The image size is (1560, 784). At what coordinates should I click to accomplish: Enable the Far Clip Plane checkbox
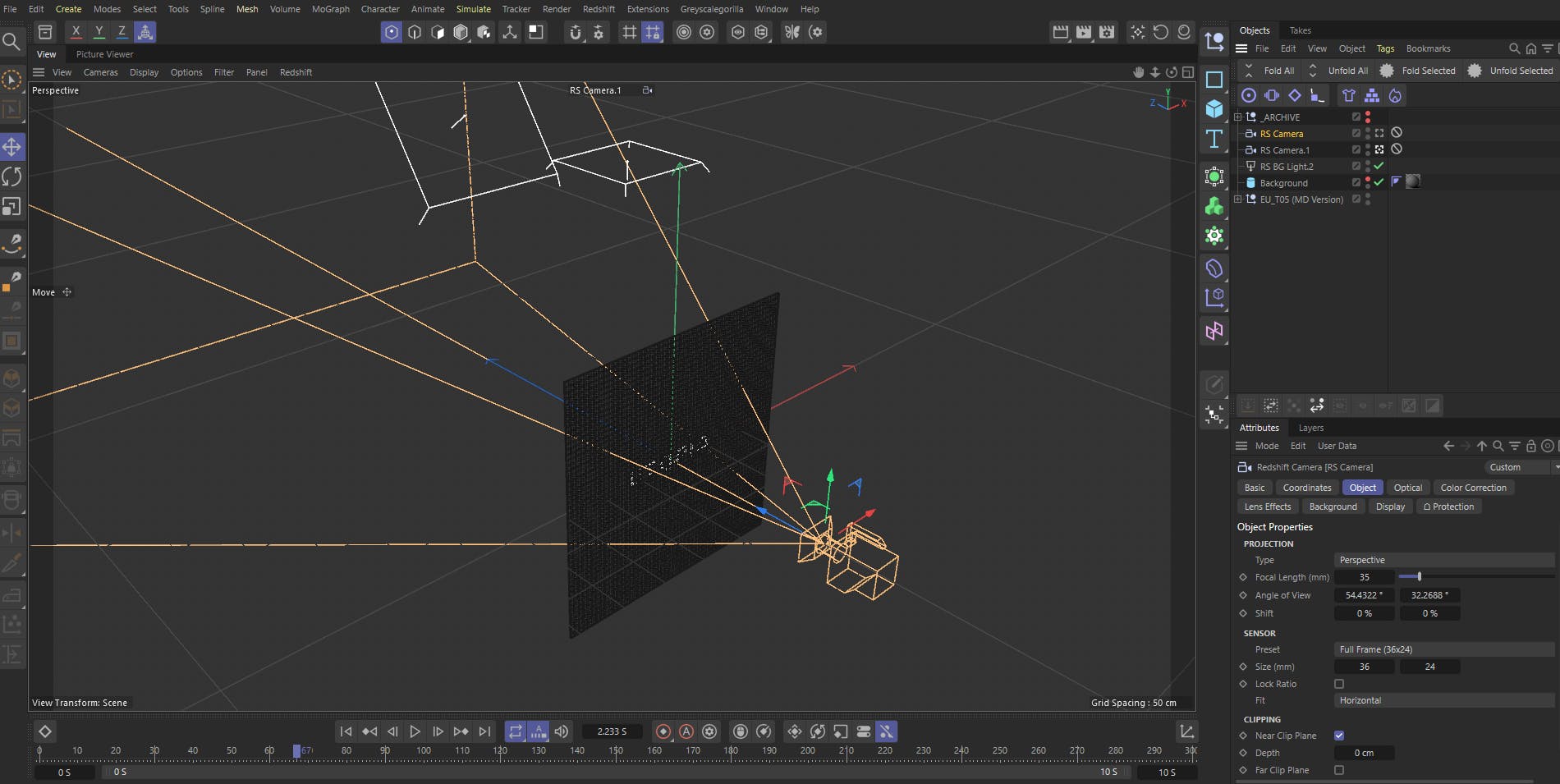coord(1339,770)
